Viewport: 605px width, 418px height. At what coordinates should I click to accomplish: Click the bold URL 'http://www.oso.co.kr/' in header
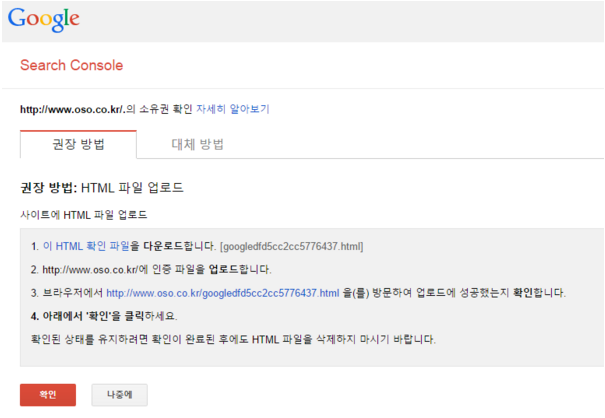pyautogui.click(x=72, y=110)
